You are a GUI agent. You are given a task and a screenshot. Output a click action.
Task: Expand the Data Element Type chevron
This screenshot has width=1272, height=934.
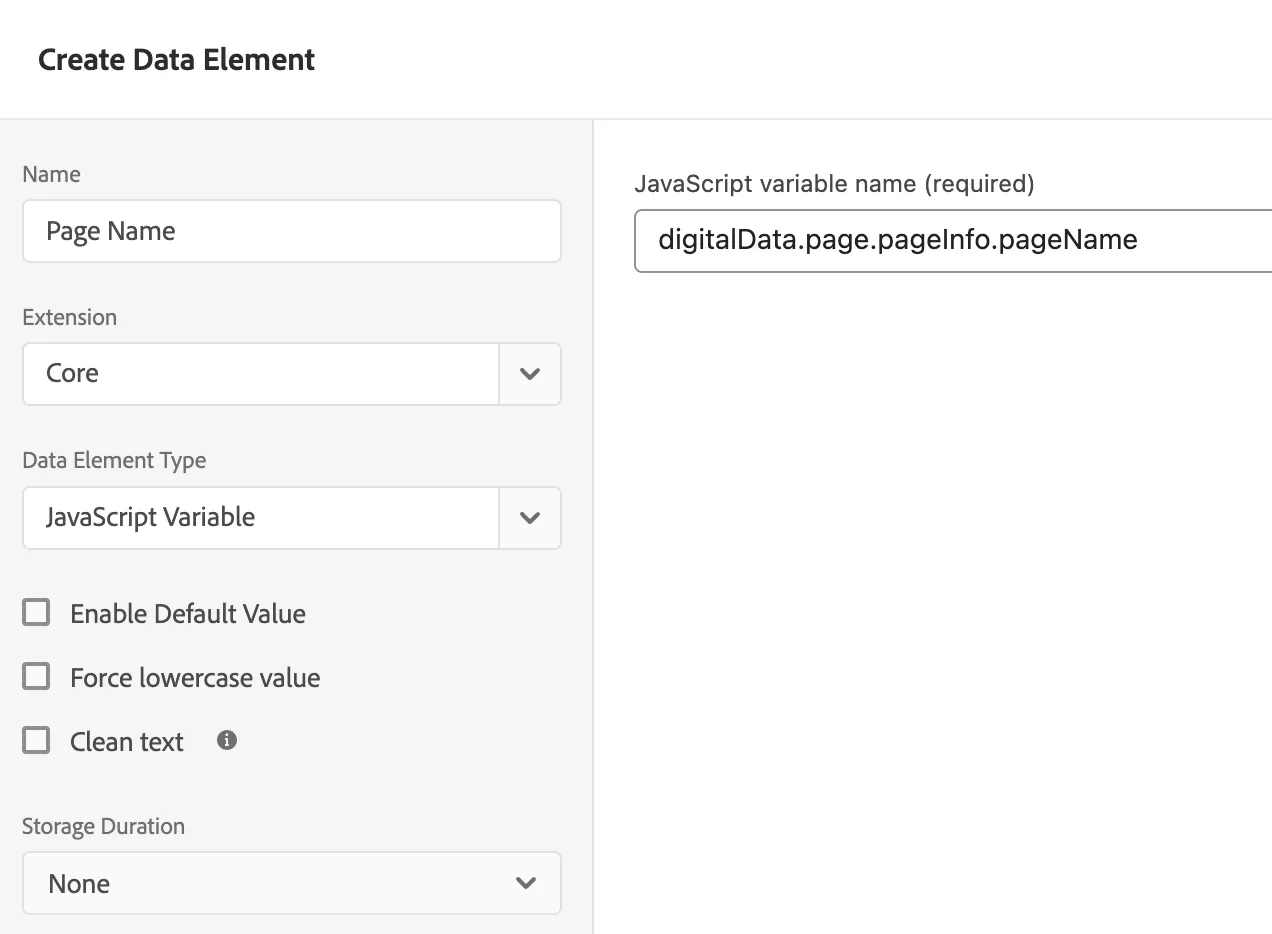point(530,518)
